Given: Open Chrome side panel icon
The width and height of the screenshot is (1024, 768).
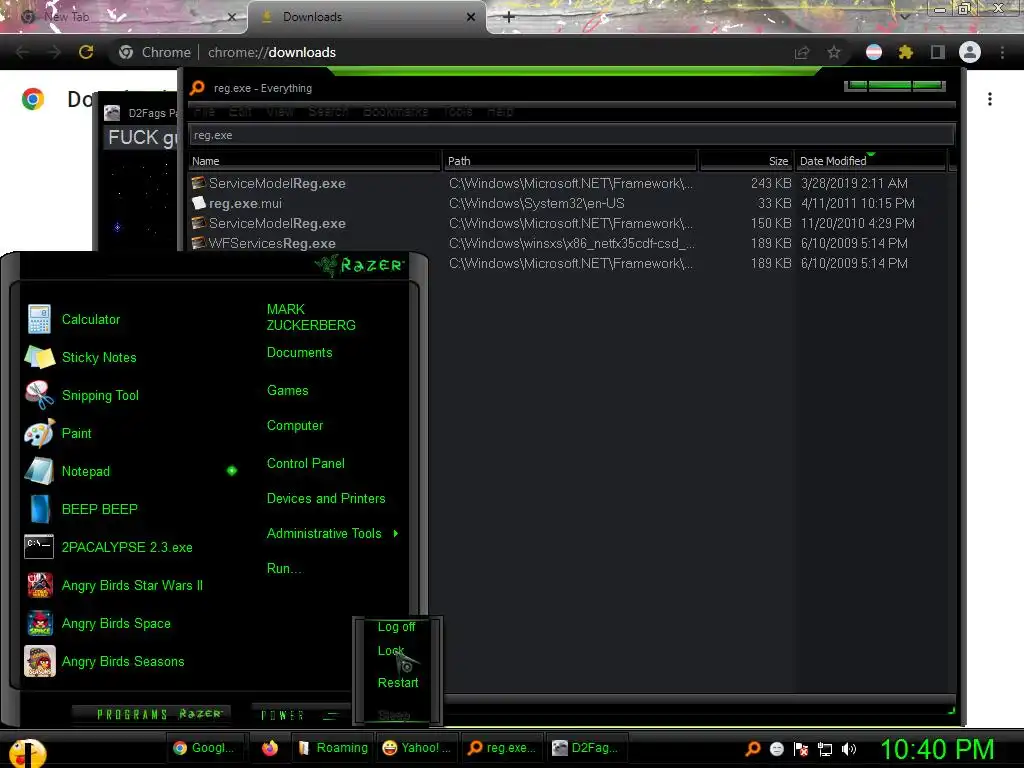Looking at the screenshot, I should (938, 52).
